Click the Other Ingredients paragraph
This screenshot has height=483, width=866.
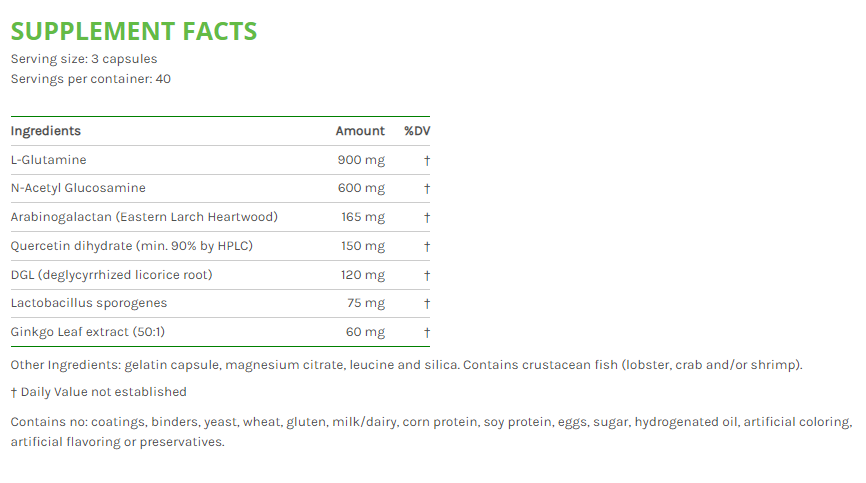[x=406, y=365]
